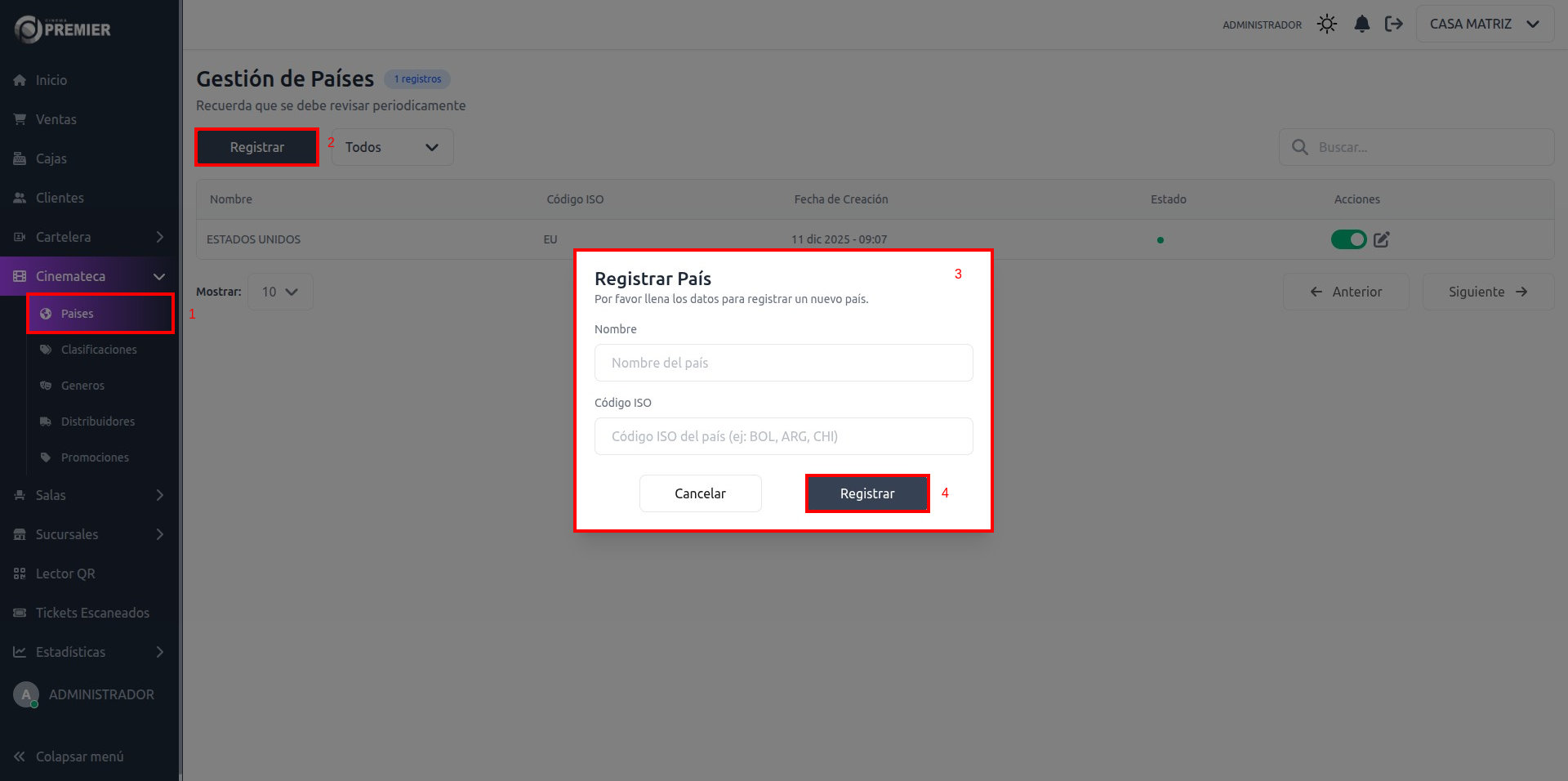Image resolution: width=1568 pixels, height=781 pixels.
Task: Click the sun theme toggle icon
Action: 1327,25
